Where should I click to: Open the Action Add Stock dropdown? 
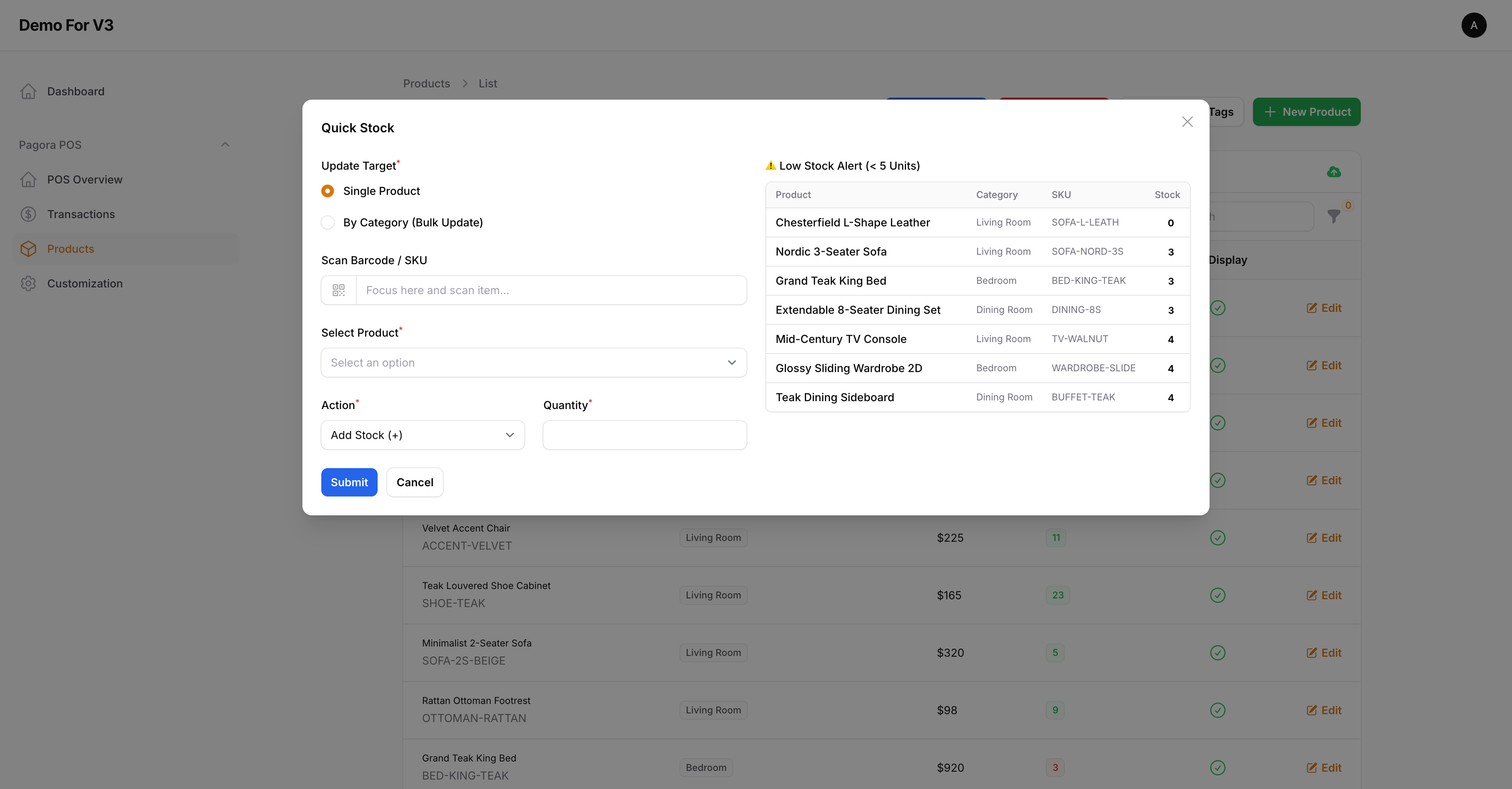click(422, 435)
